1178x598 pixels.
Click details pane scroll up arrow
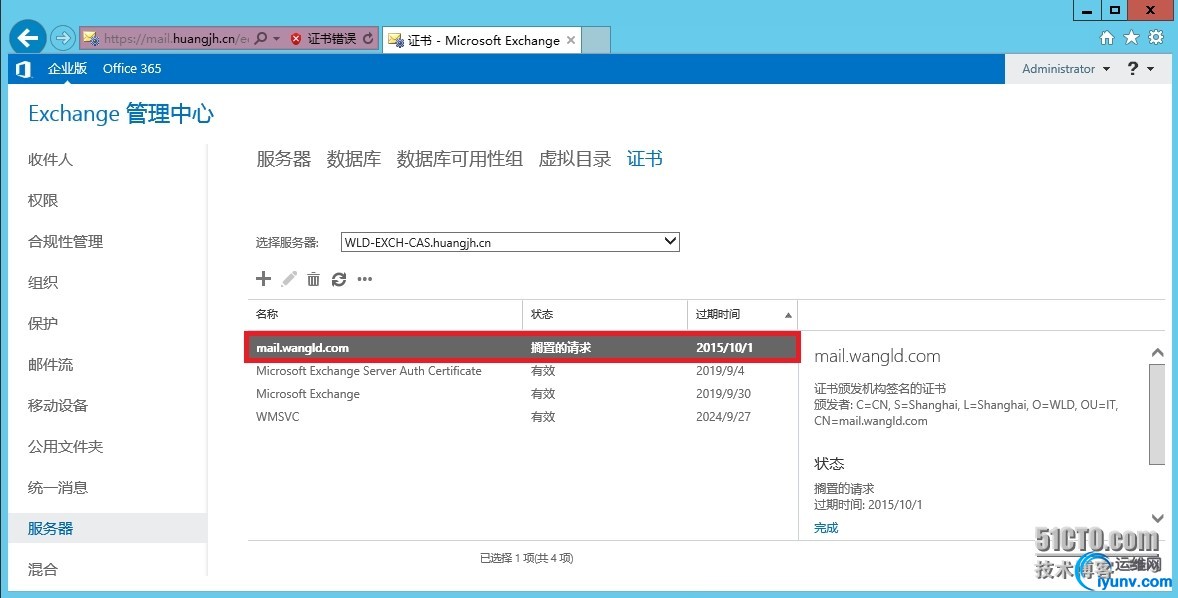pos(1157,352)
